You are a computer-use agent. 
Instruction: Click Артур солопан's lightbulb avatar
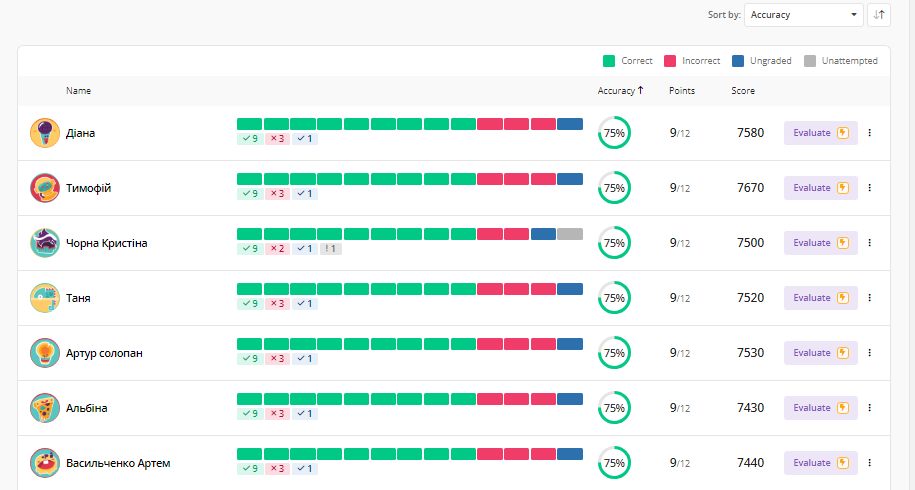click(x=44, y=353)
